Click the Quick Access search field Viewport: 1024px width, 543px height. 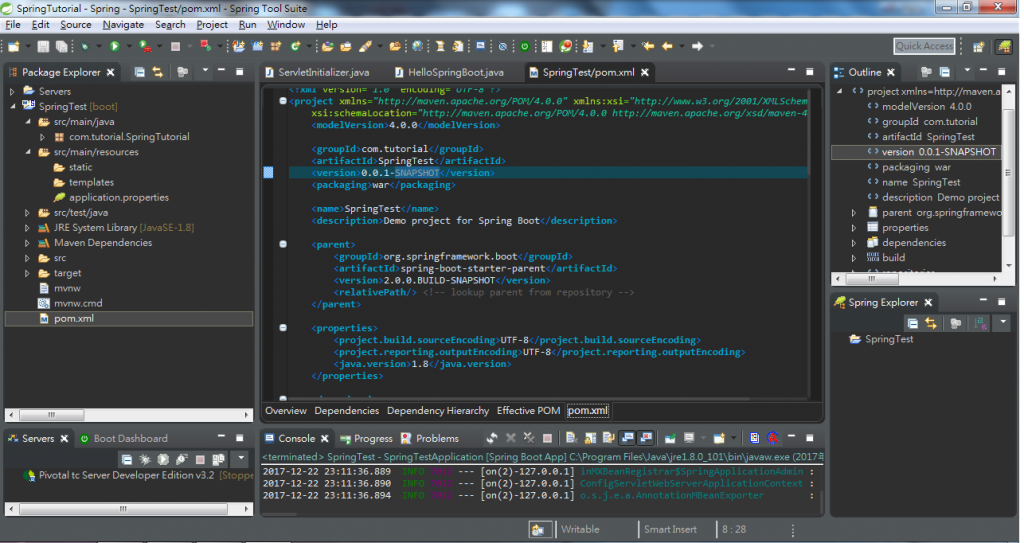[x=924, y=46]
